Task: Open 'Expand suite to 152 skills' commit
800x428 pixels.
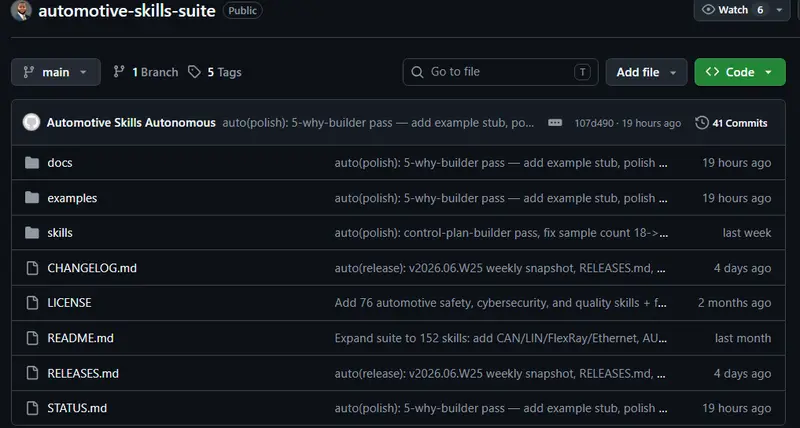Action: [501, 338]
